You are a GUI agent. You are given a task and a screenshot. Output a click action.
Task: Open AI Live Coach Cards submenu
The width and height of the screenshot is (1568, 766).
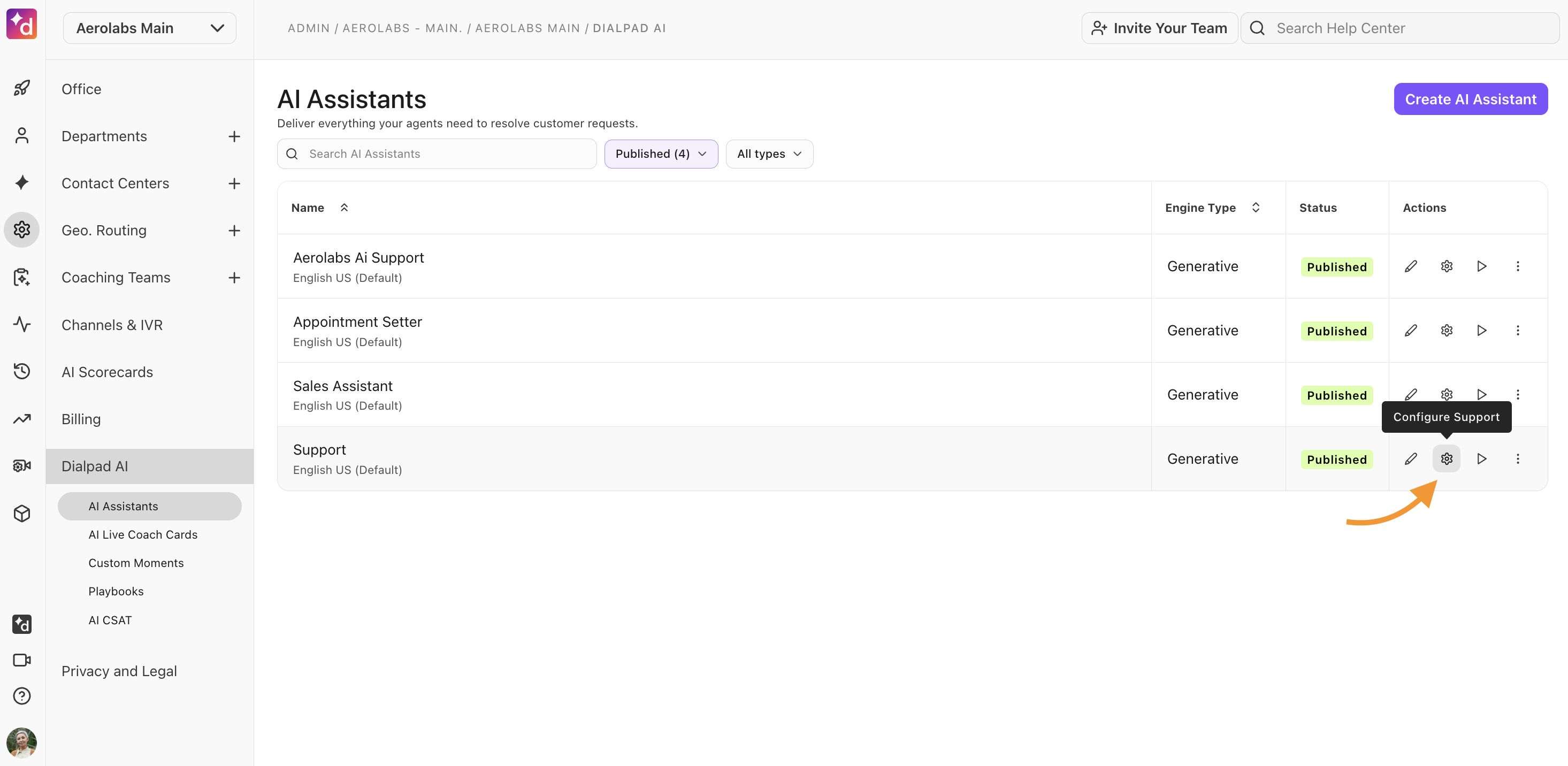click(x=143, y=534)
